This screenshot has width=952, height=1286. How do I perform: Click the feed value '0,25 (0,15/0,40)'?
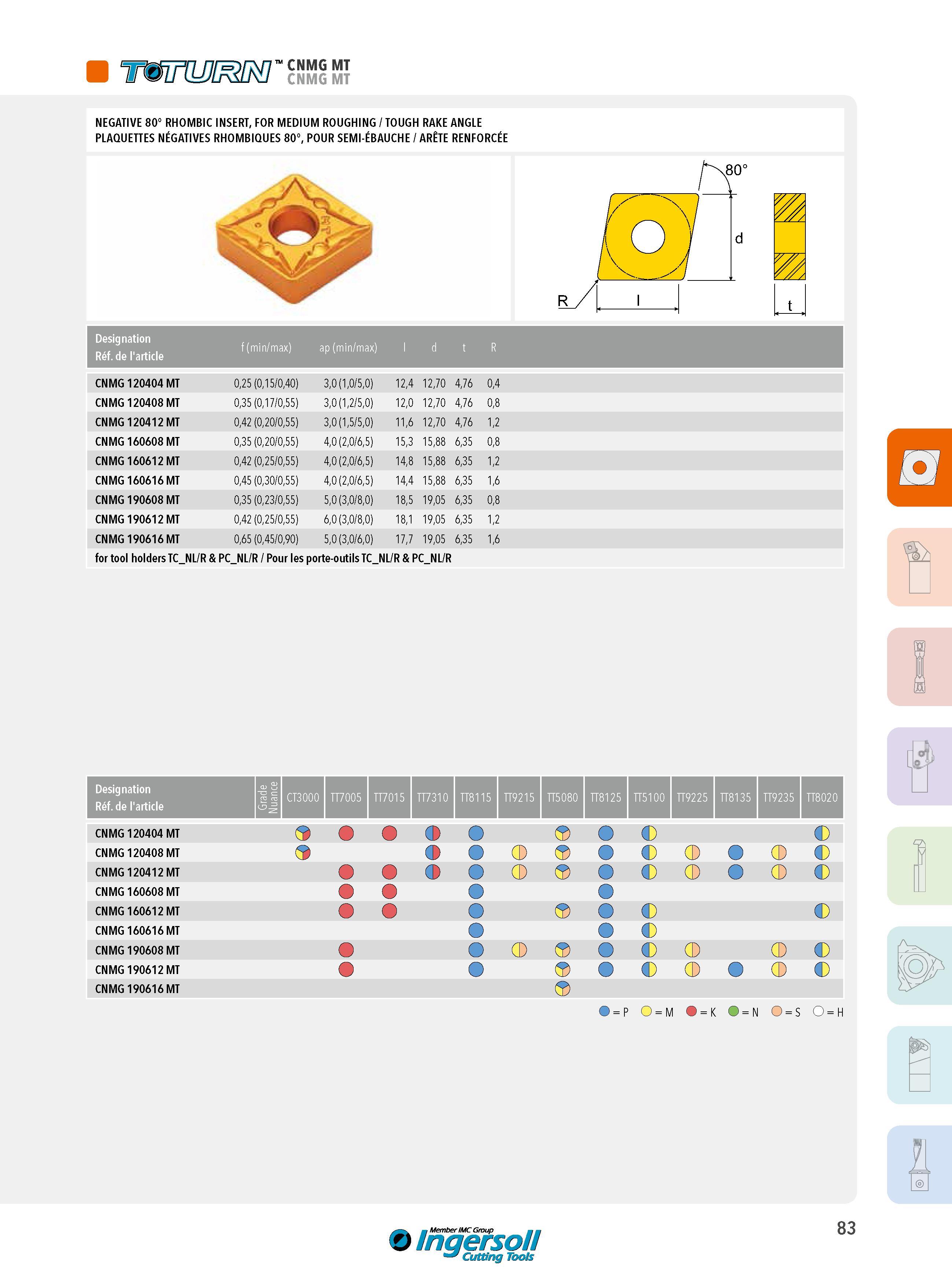[x=266, y=383]
